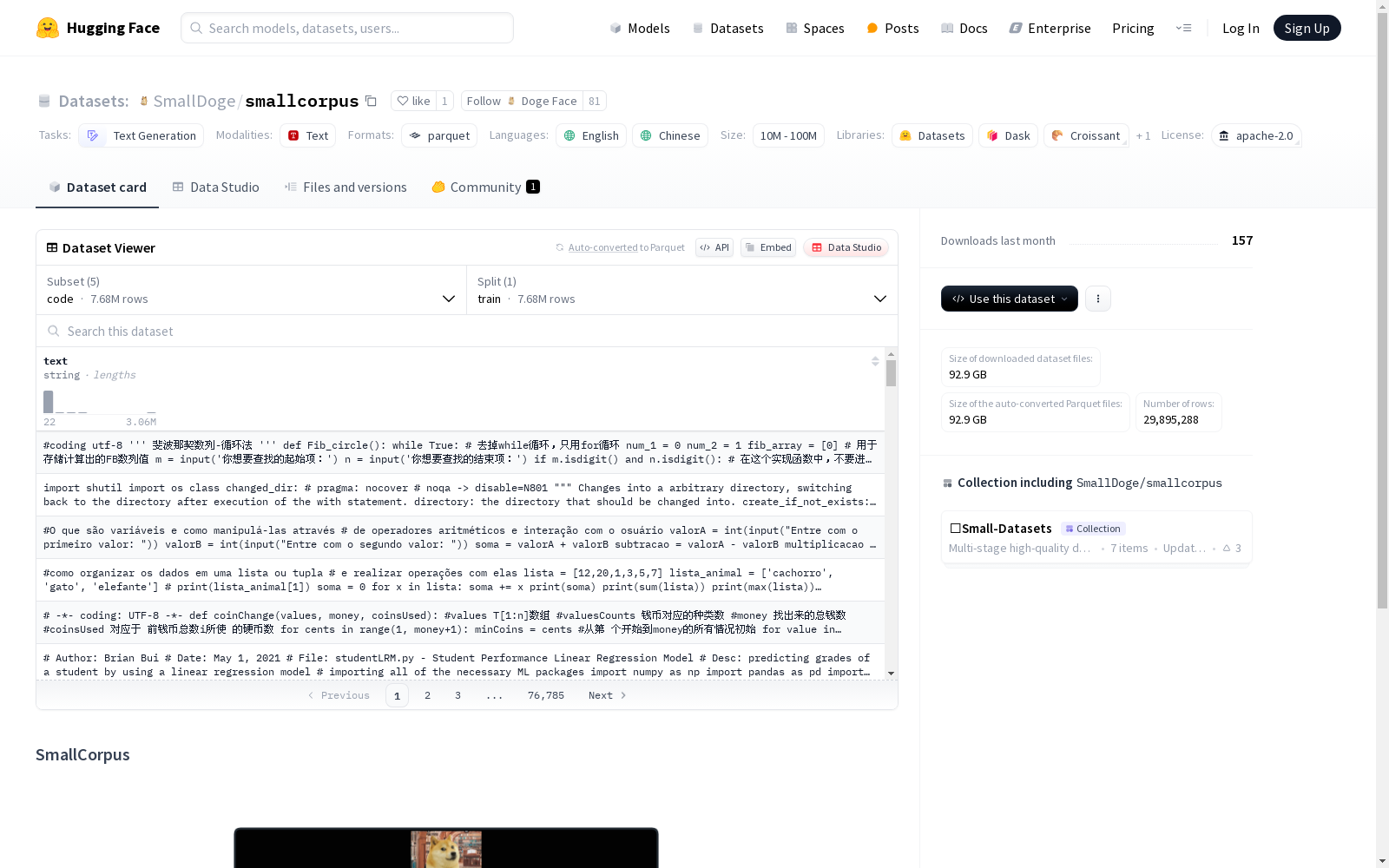Show the +1 additional libraries
1389x868 pixels.
pos(1143,135)
